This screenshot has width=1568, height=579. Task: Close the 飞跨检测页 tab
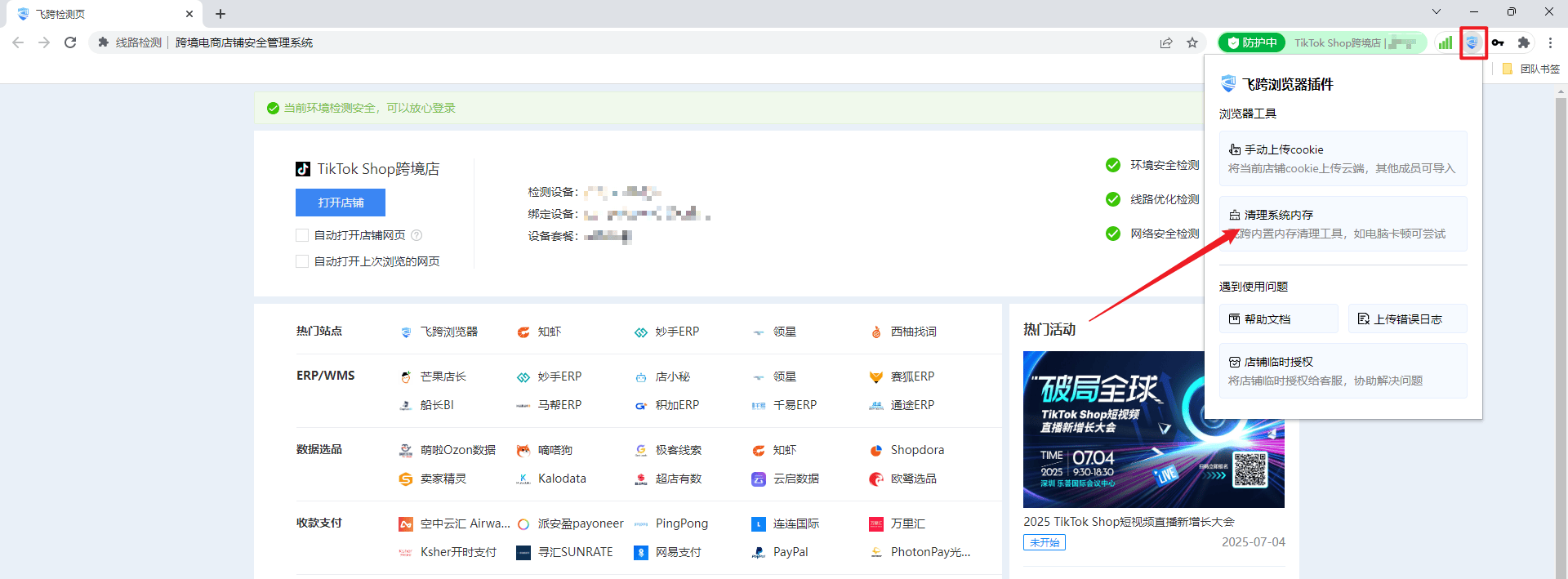[x=189, y=14]
